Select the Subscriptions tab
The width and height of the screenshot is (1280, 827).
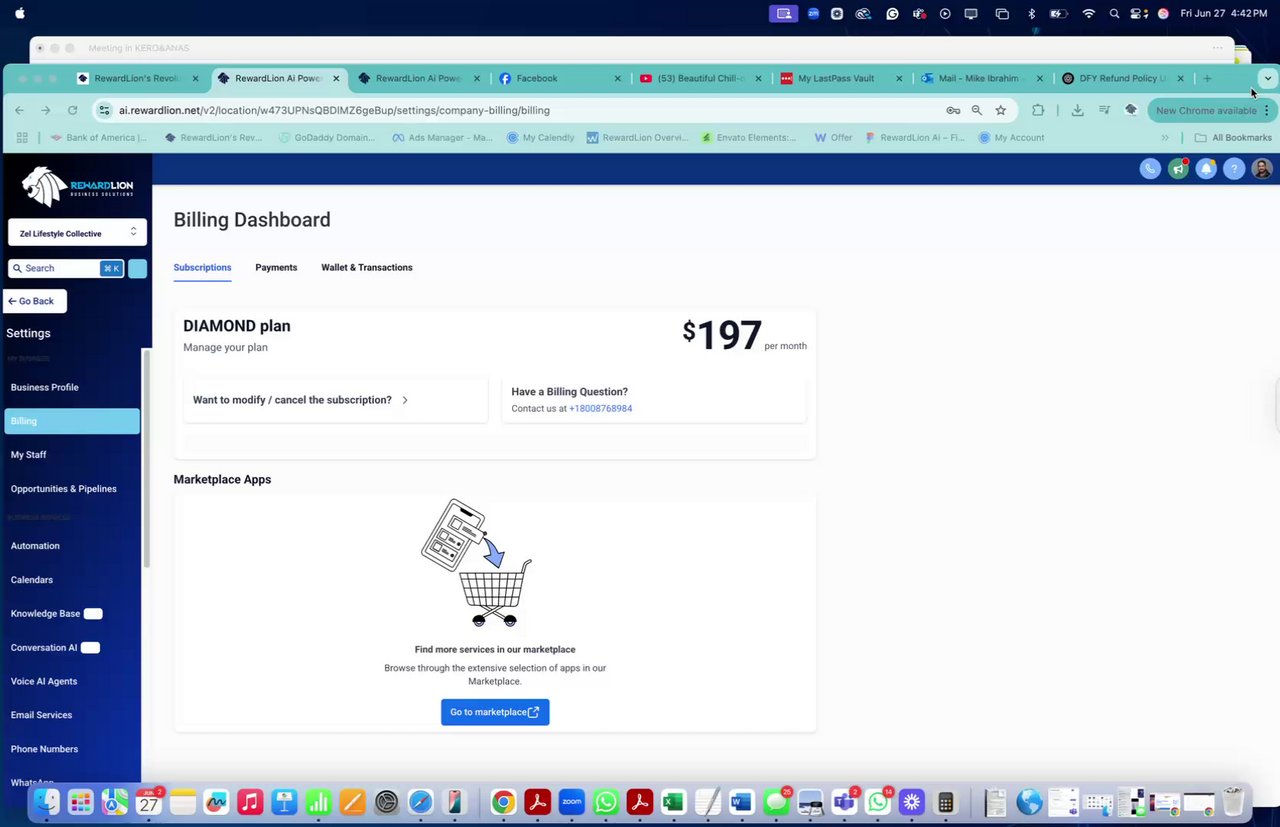(202, 268)
